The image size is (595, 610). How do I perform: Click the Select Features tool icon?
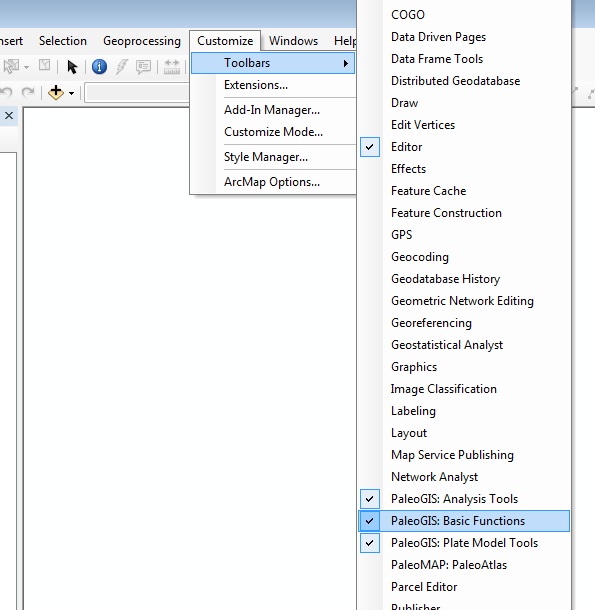point(11,67)
